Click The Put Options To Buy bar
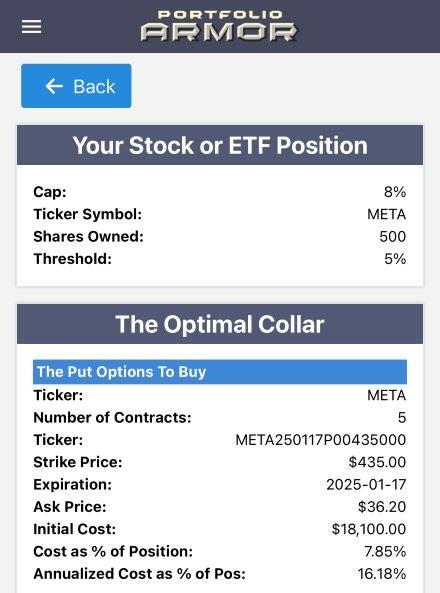Image resolution: width=440 pixels, height=593 pixels. pyautogui.click(x=220, y=372)
